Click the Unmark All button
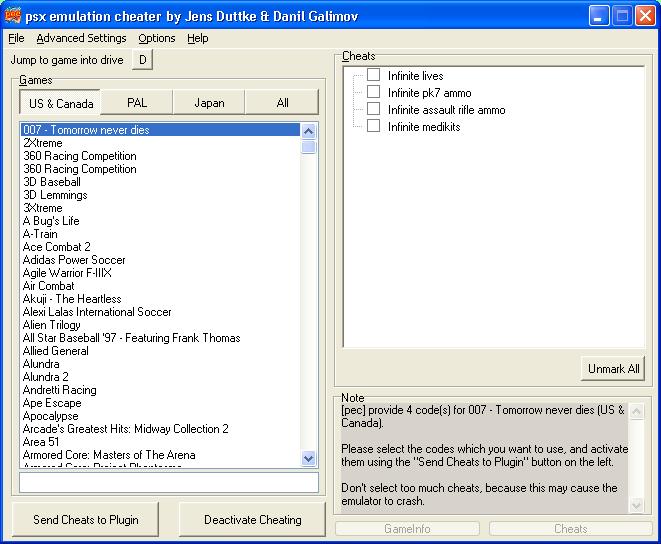 [x=613, y=369]
